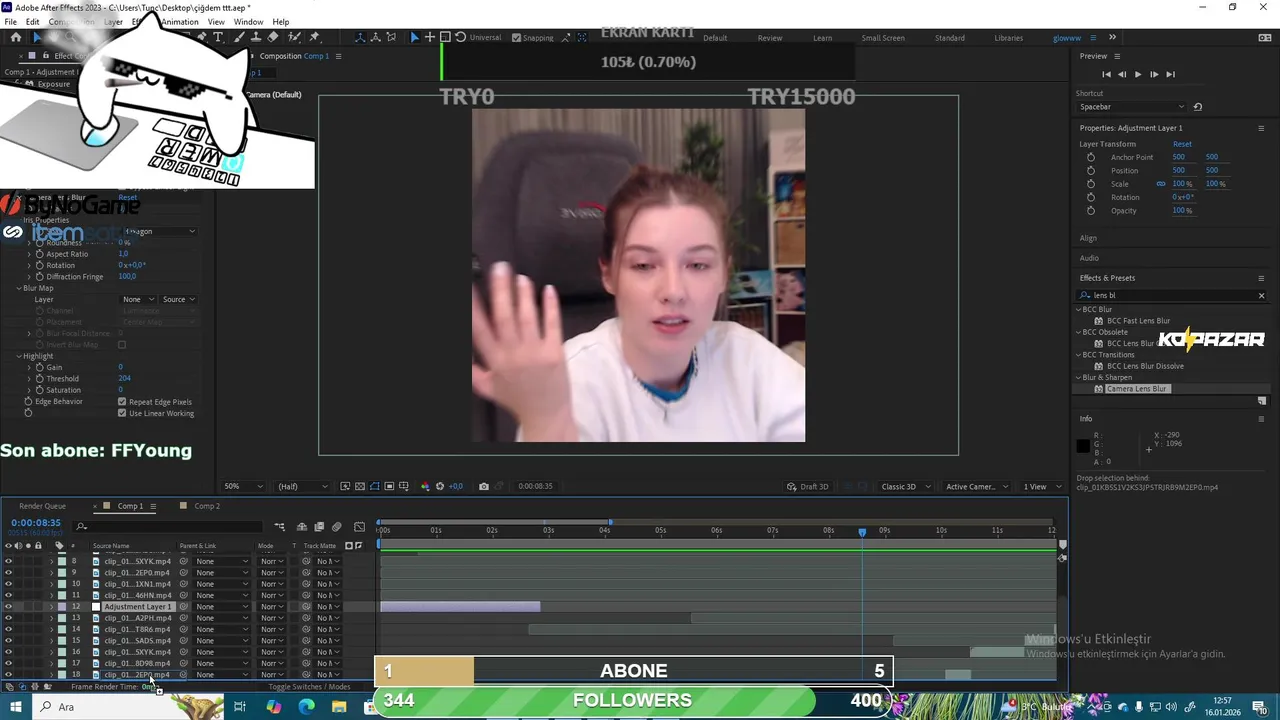This screenshot has width=1280, height=720.
Task: Click Toggle Switches / Modes button
Action: pyautogui.click(x=310, y=687)
